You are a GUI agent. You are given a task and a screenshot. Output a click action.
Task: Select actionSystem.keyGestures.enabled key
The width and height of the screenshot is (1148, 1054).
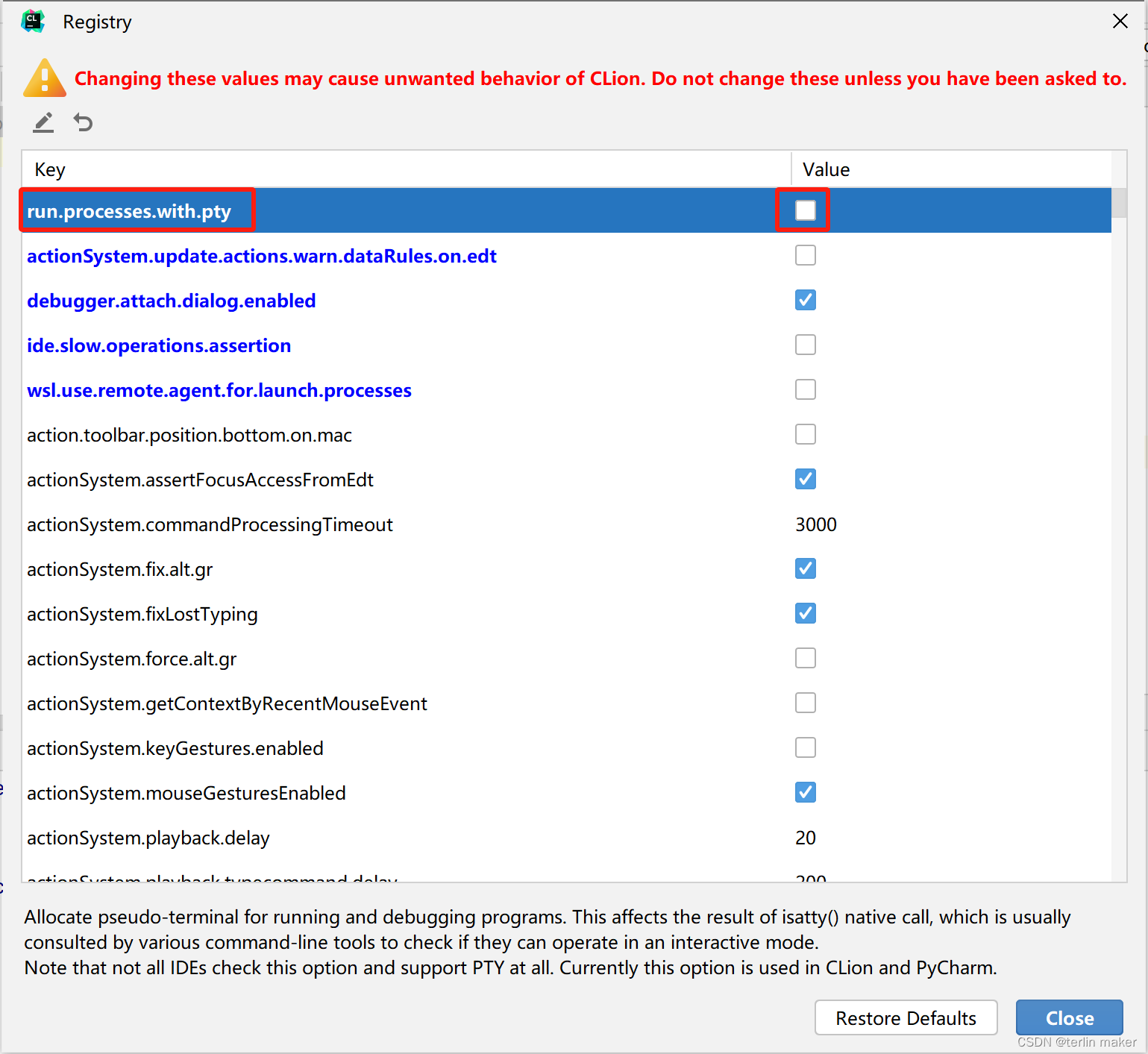175,748
